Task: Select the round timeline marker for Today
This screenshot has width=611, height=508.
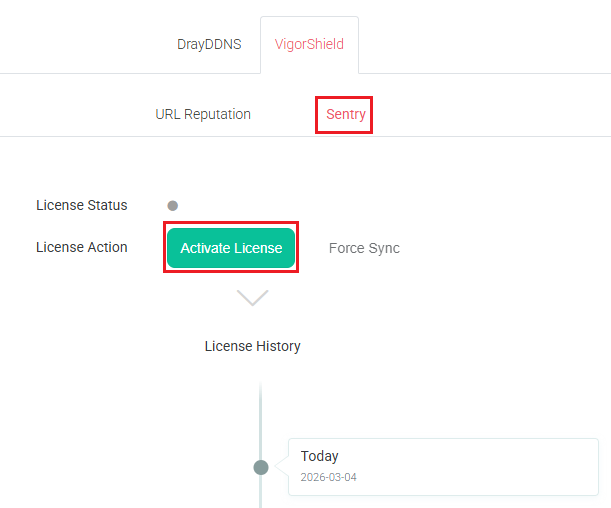Action: (x=261, y=467)
